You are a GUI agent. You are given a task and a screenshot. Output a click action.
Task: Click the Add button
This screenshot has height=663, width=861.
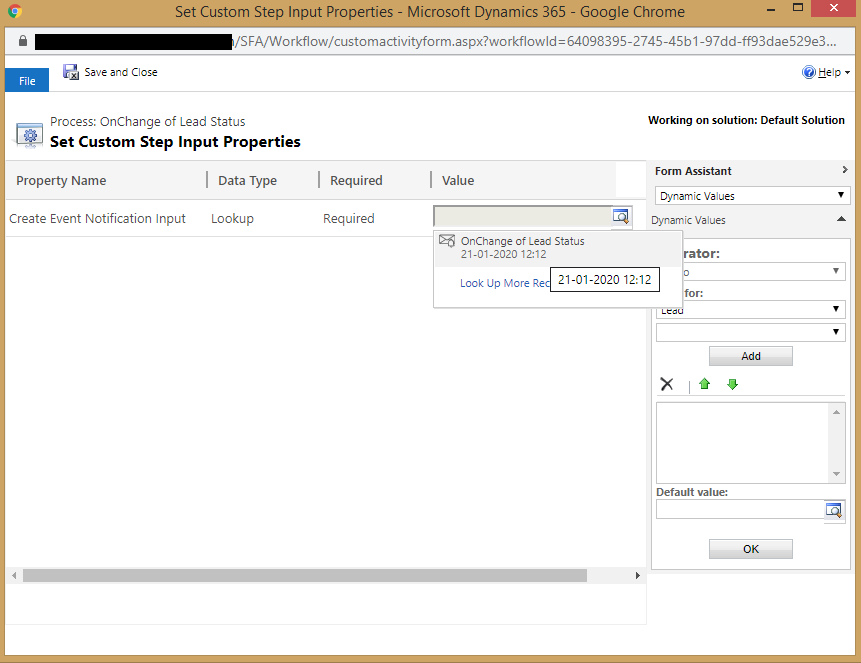click(751, 356)
